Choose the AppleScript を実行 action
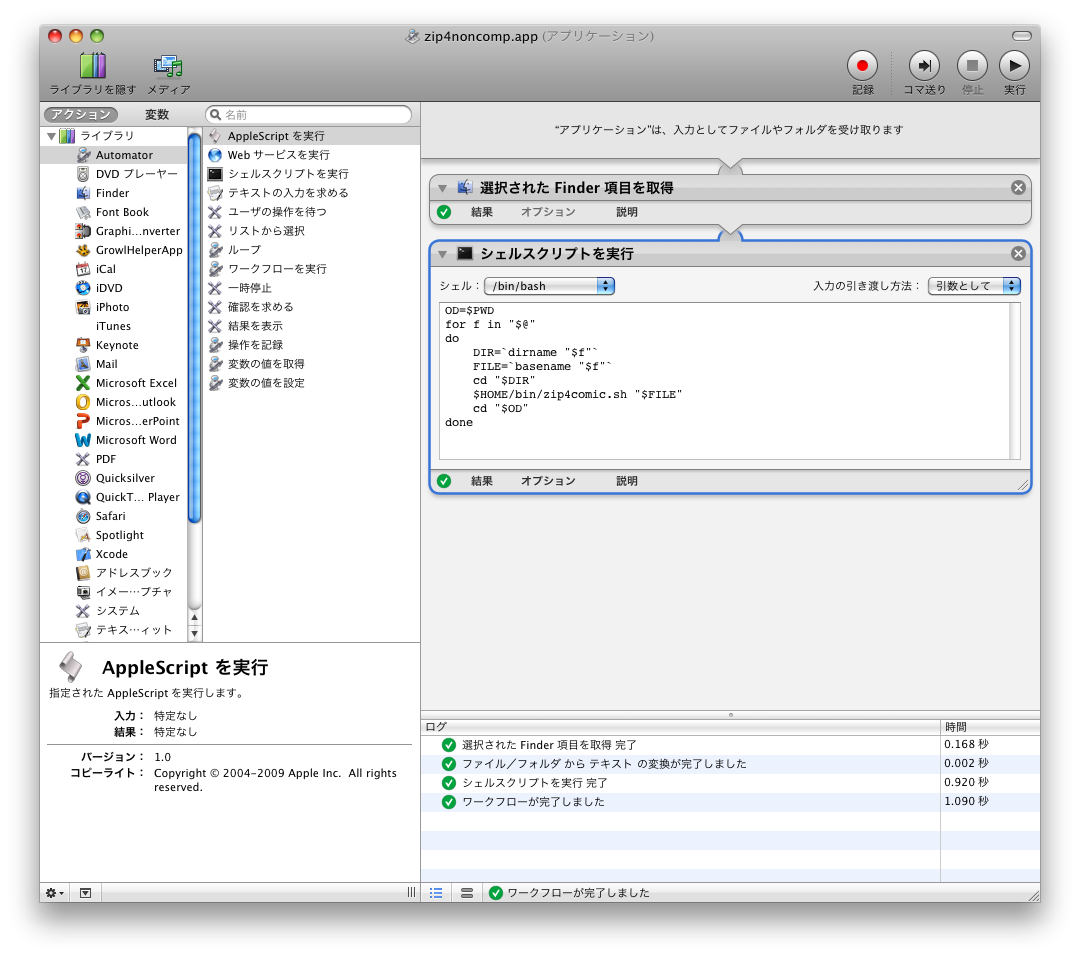Image resolution: width=1080 pixels, height=957 pixels. 312,136
